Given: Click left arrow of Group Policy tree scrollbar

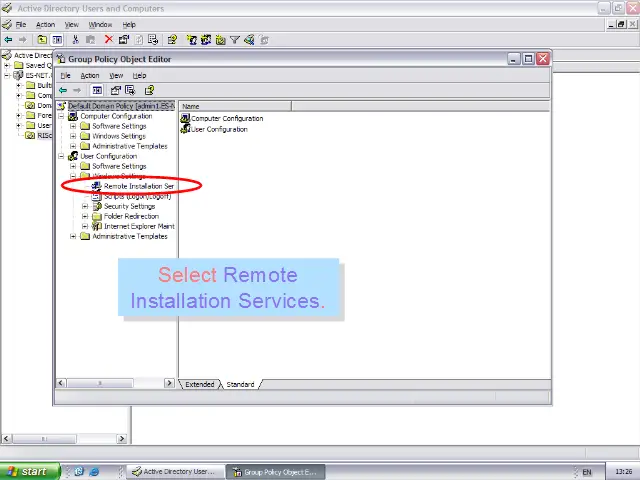Looking at the screenshot, I should (x=61, y=383).
